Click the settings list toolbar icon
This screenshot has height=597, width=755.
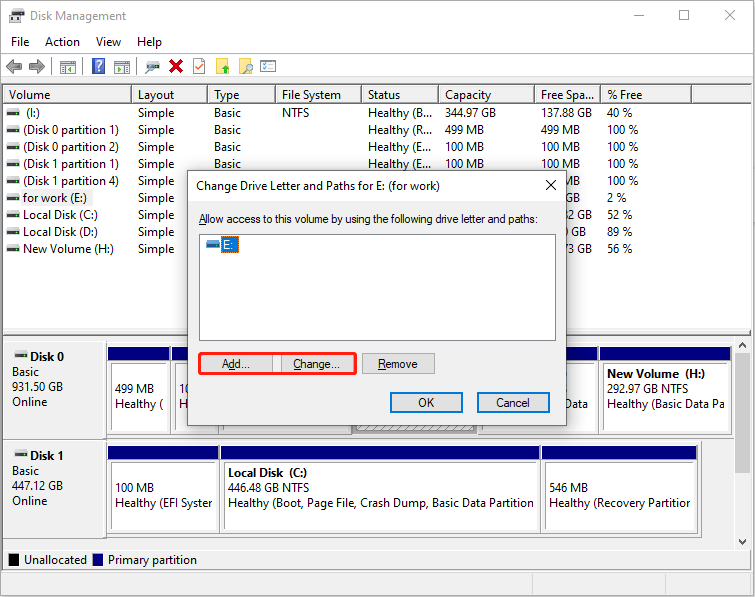[268, 65]
